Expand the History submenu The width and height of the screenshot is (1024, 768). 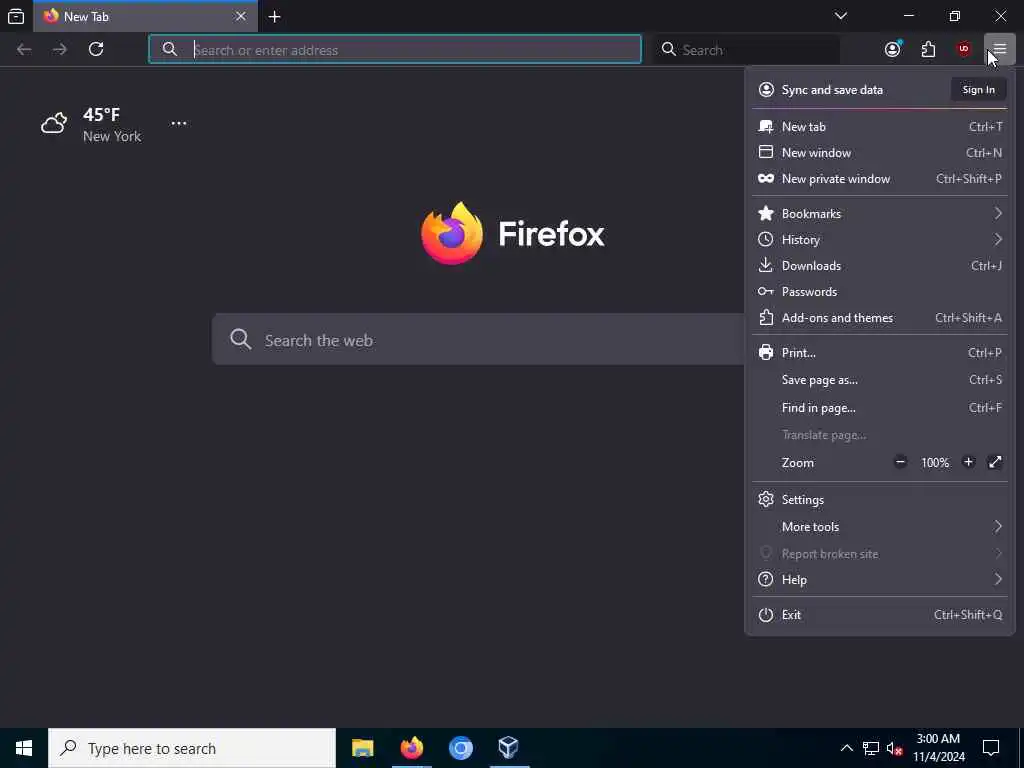pyautogui.click(x=880, y=240)
